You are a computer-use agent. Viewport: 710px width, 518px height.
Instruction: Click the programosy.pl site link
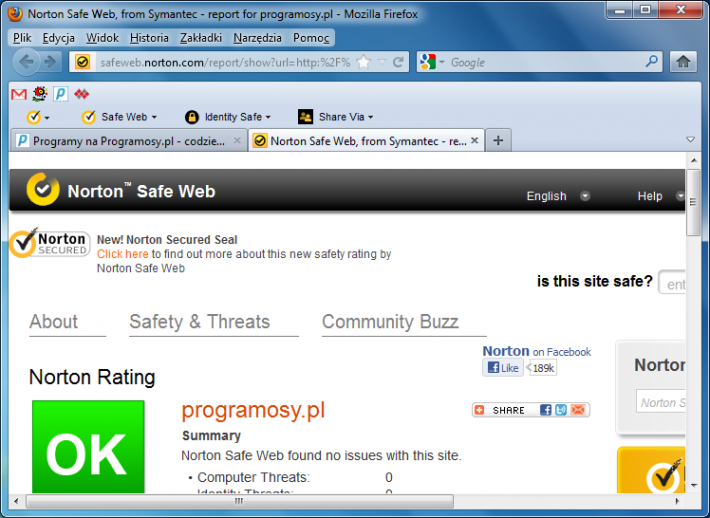(x=253, y=411)
